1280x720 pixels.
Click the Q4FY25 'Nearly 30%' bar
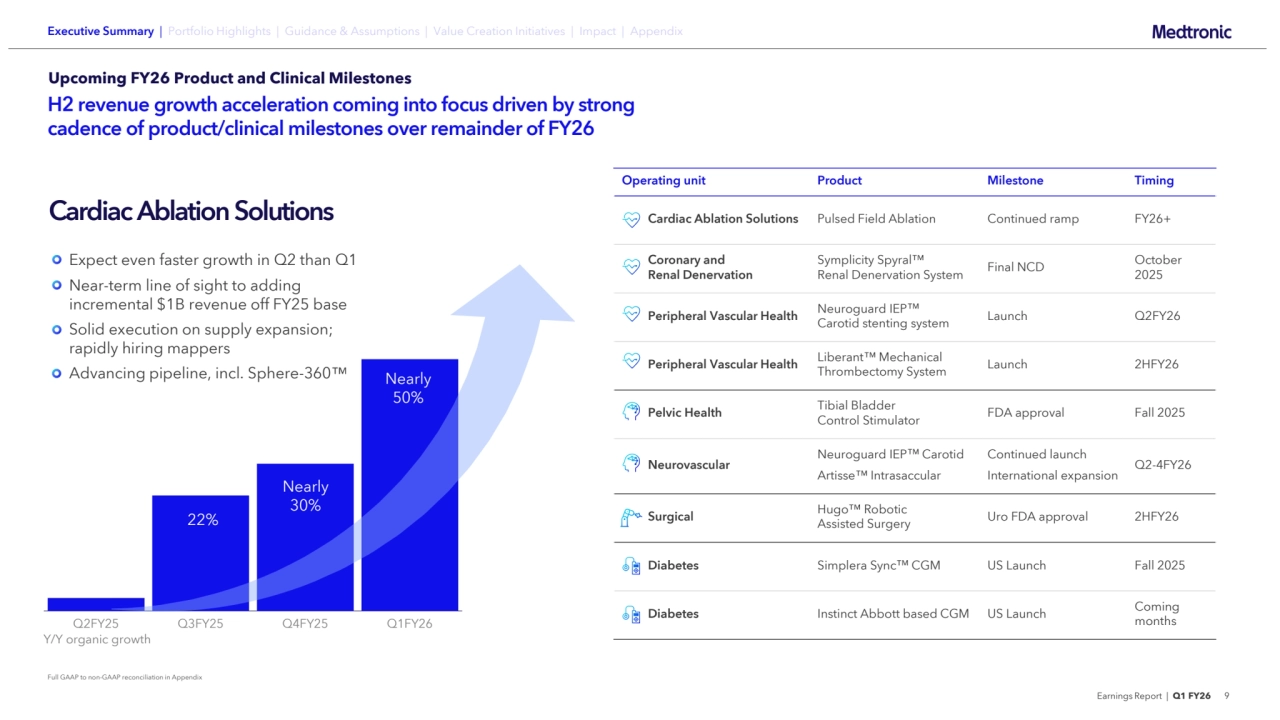305,537
